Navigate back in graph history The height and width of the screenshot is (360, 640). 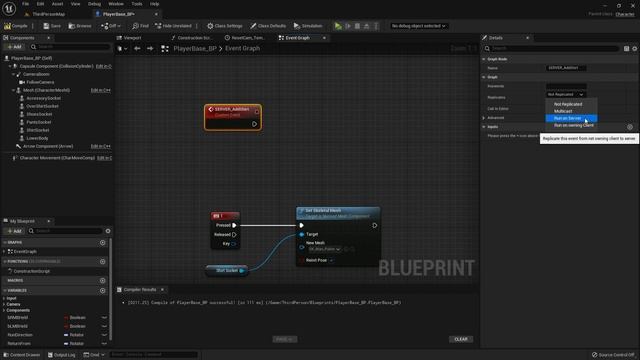point(137,49)
